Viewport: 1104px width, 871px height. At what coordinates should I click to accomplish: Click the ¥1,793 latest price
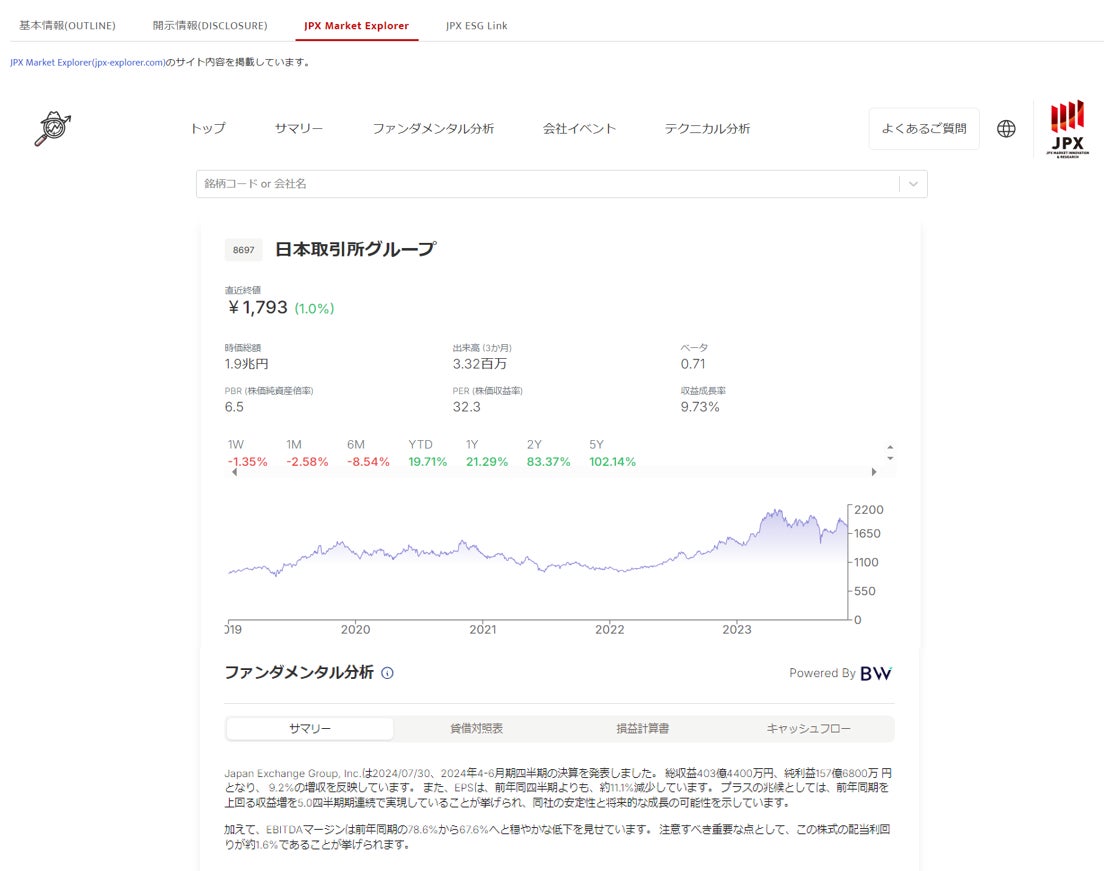(257, 308)
